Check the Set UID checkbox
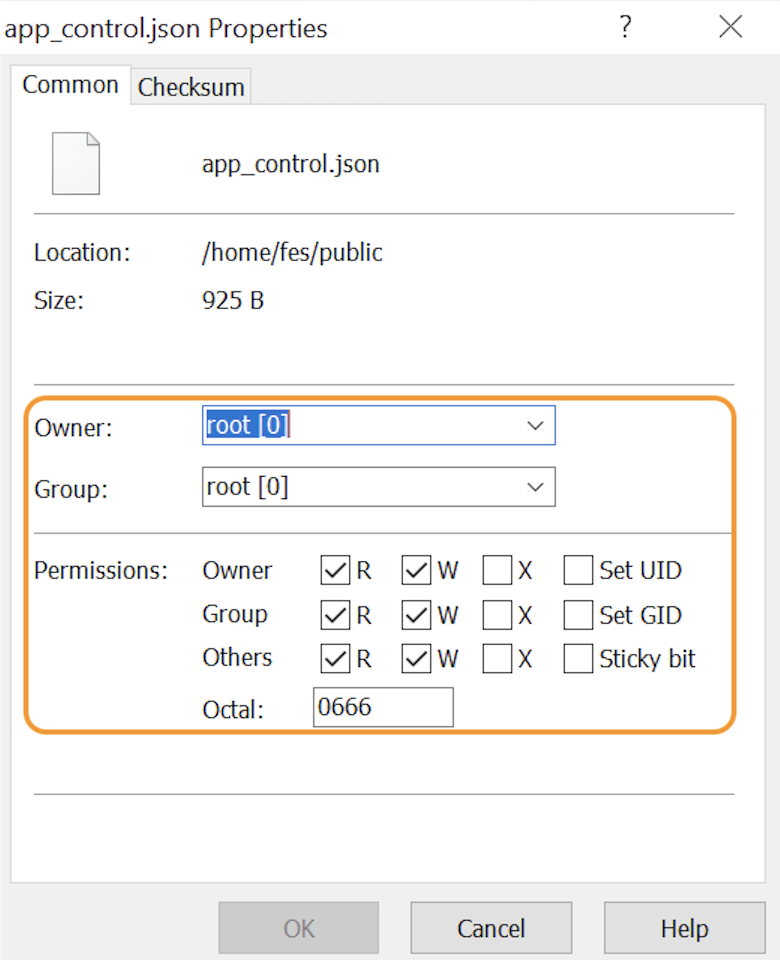780x960 pixels. (x=578, y=571)
